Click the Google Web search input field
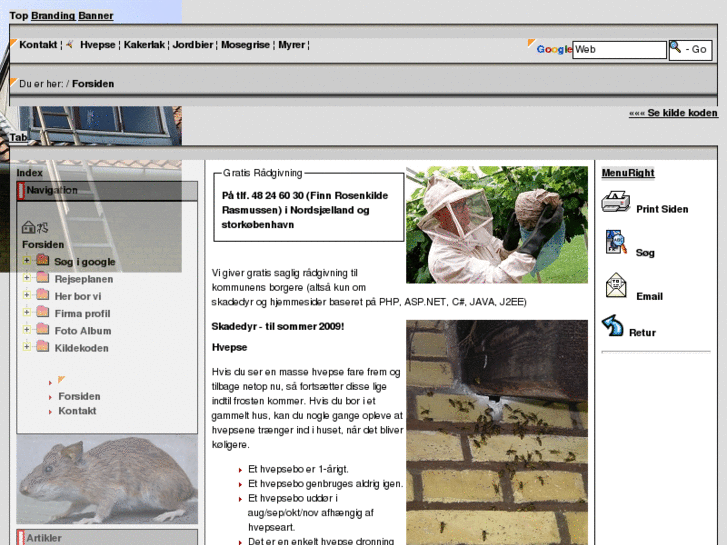Image resolution: width=727 pixels, height=545 pixels. coord(619,50)
